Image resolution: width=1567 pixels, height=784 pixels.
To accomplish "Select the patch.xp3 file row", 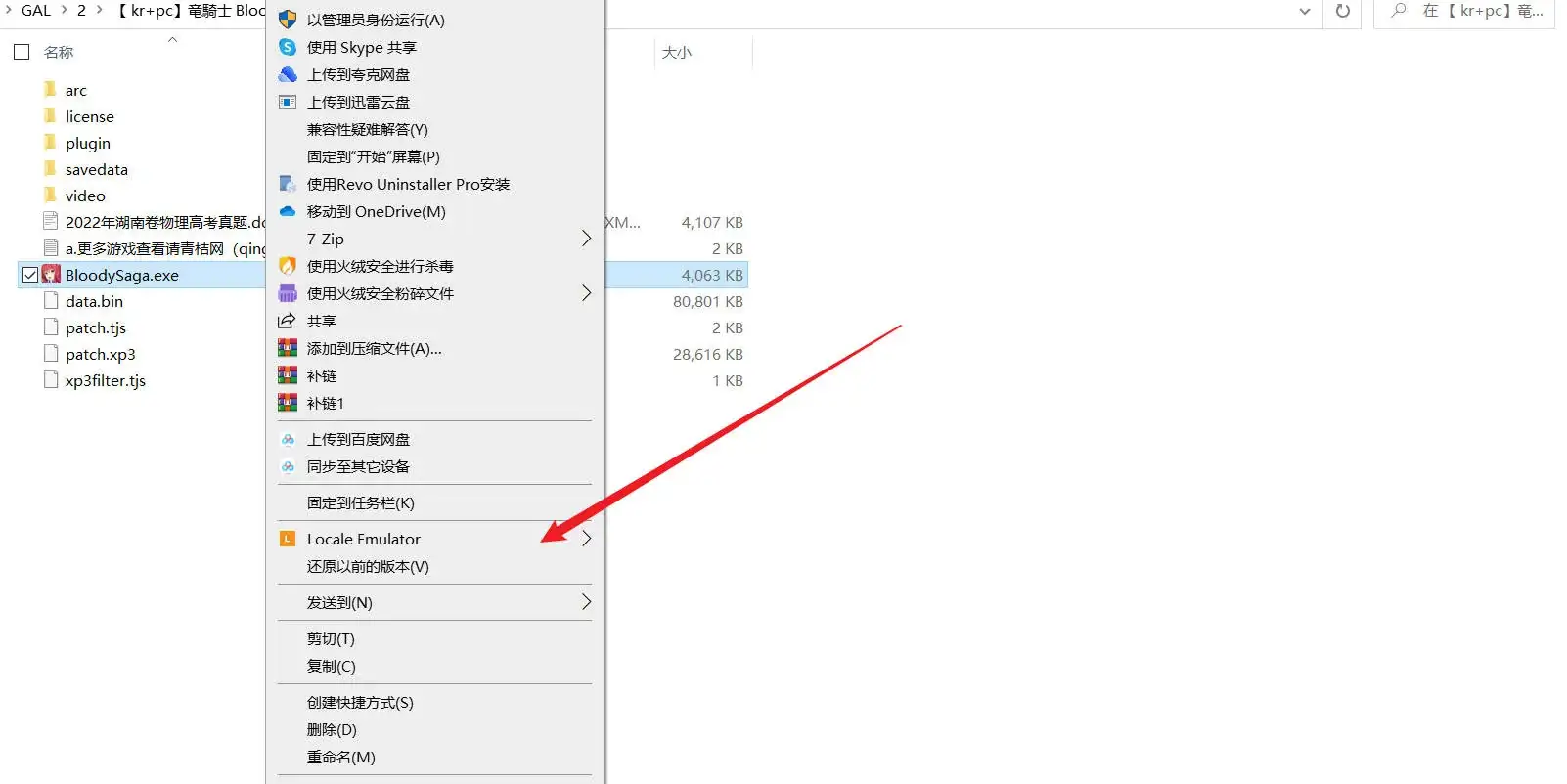I will pos(101,354).
